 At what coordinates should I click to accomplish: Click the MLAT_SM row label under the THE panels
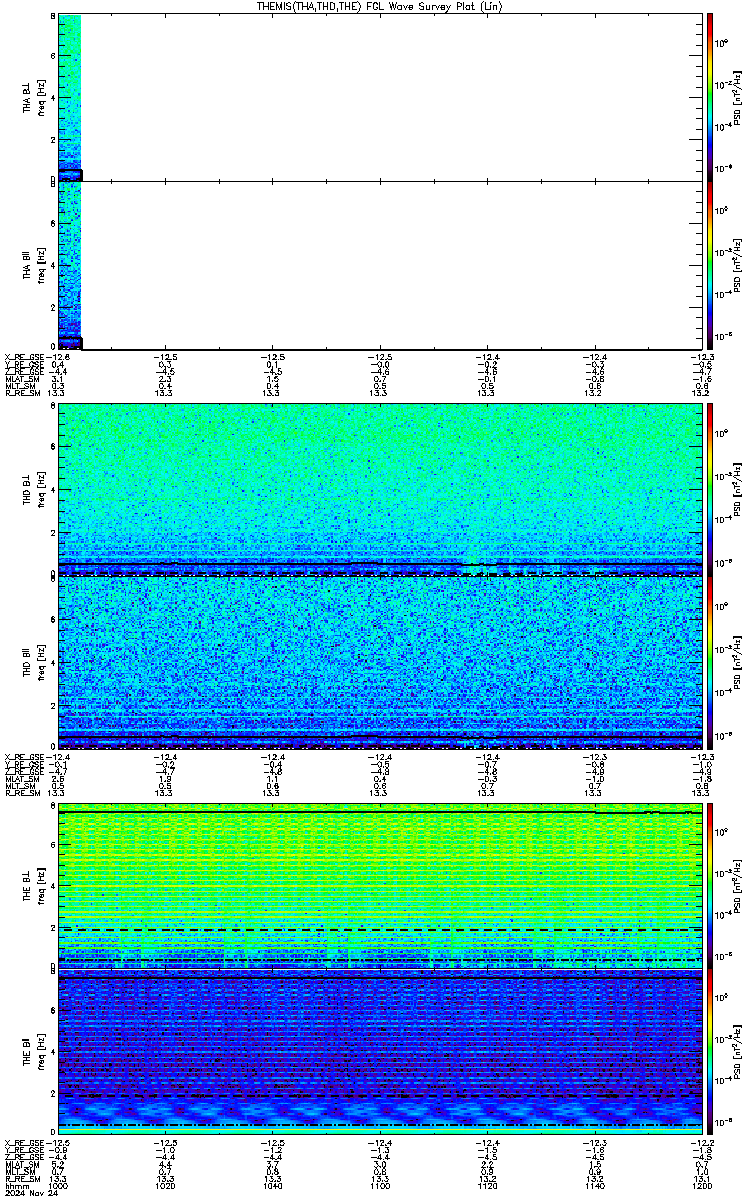pos(22,1164)
